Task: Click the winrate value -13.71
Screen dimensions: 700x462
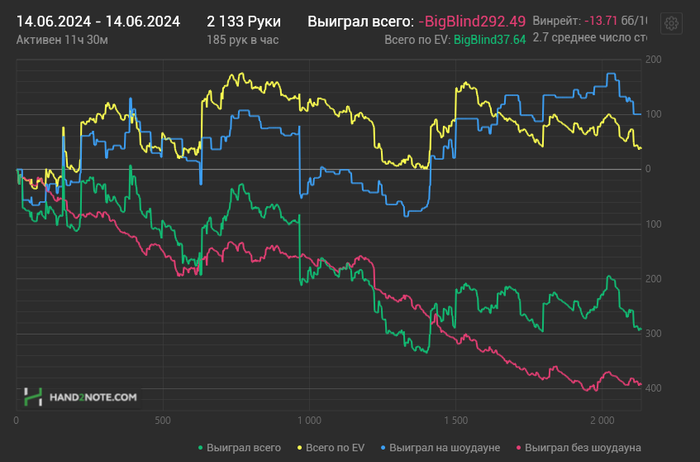Action: point(601,21)
